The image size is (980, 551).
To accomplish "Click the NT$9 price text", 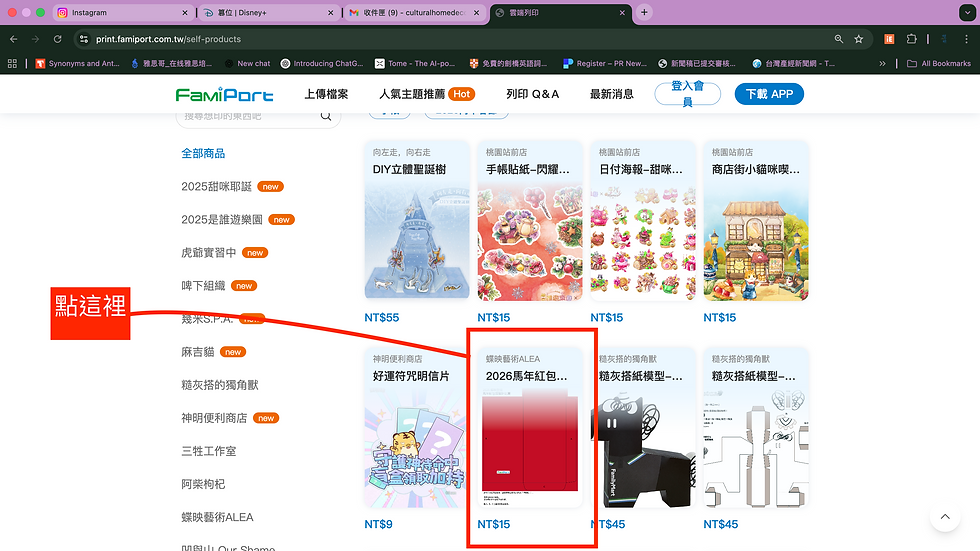I will click(379, 524).
